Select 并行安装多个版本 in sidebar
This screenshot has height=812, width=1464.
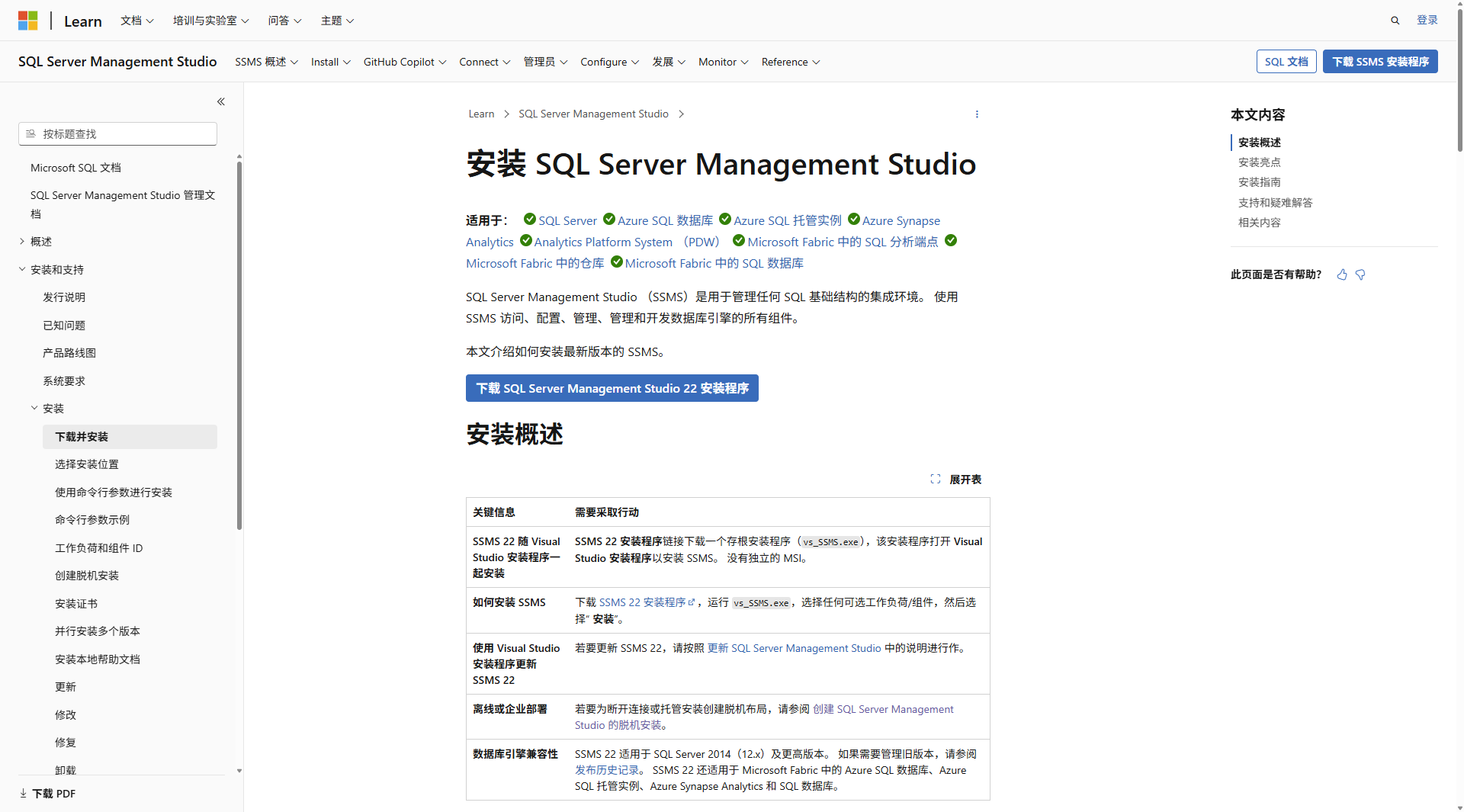coord(98,631)
